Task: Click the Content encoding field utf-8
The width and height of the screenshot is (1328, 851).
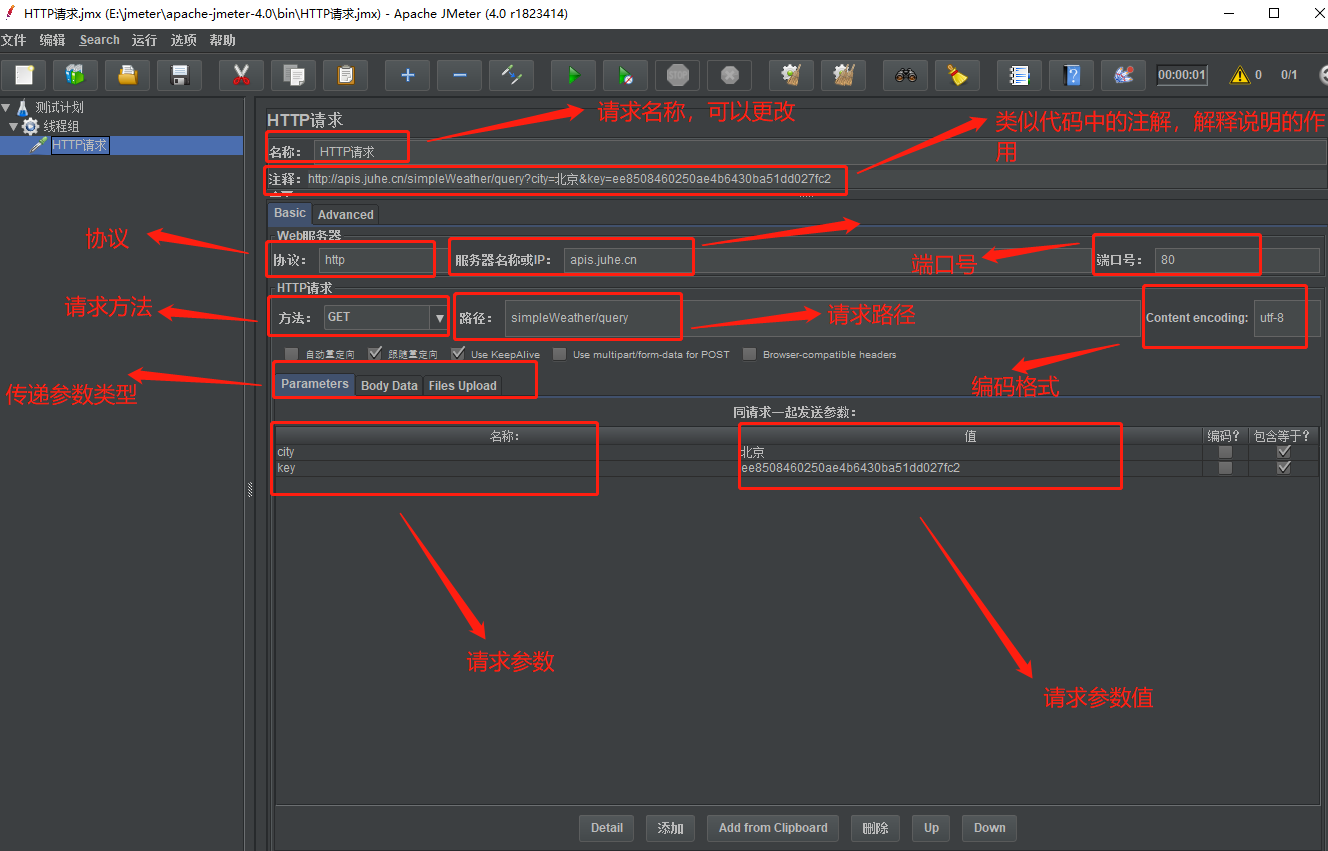Action: [x=1287, y=318]
